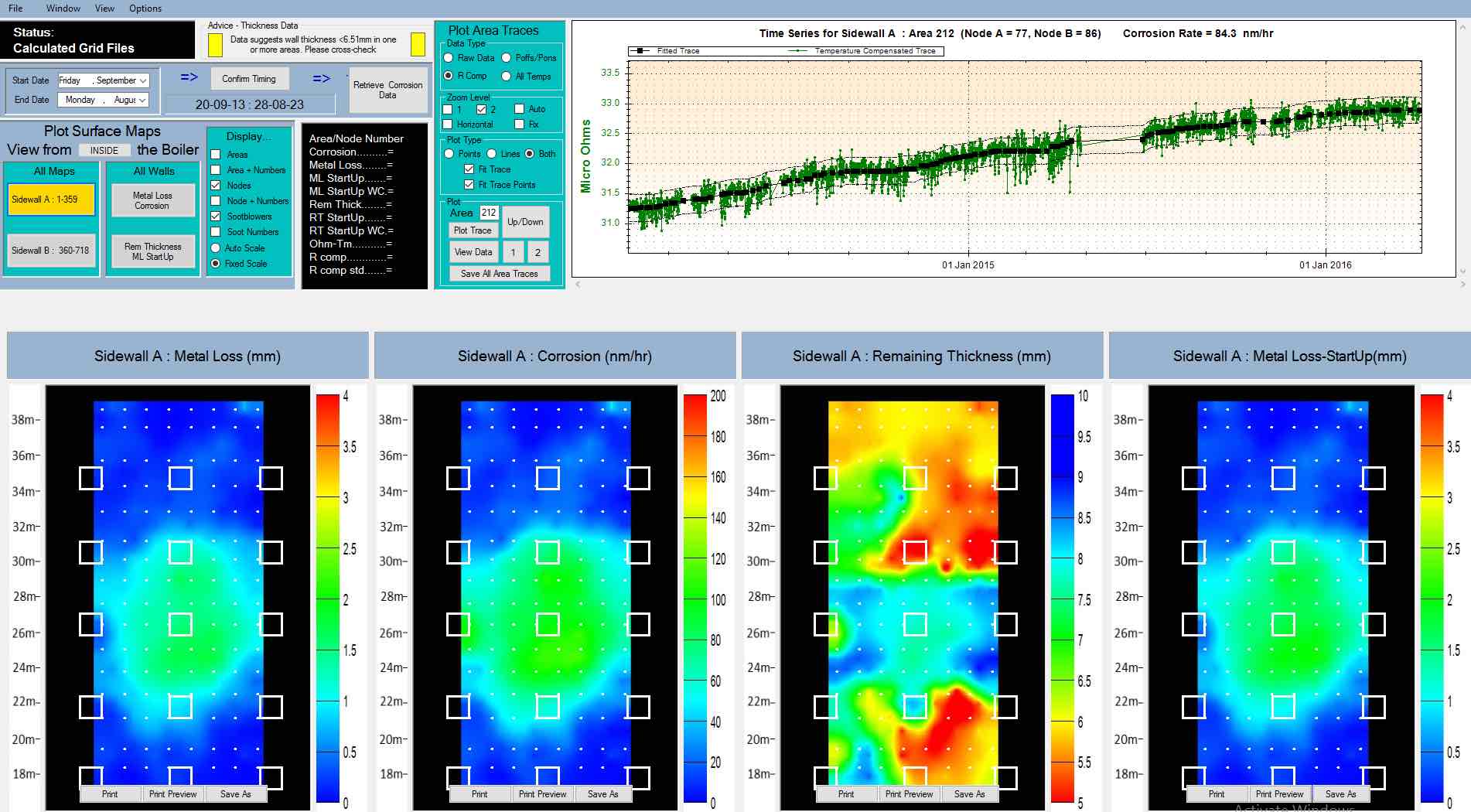Click Metal Loss Corrosion button

click(152, 200)
